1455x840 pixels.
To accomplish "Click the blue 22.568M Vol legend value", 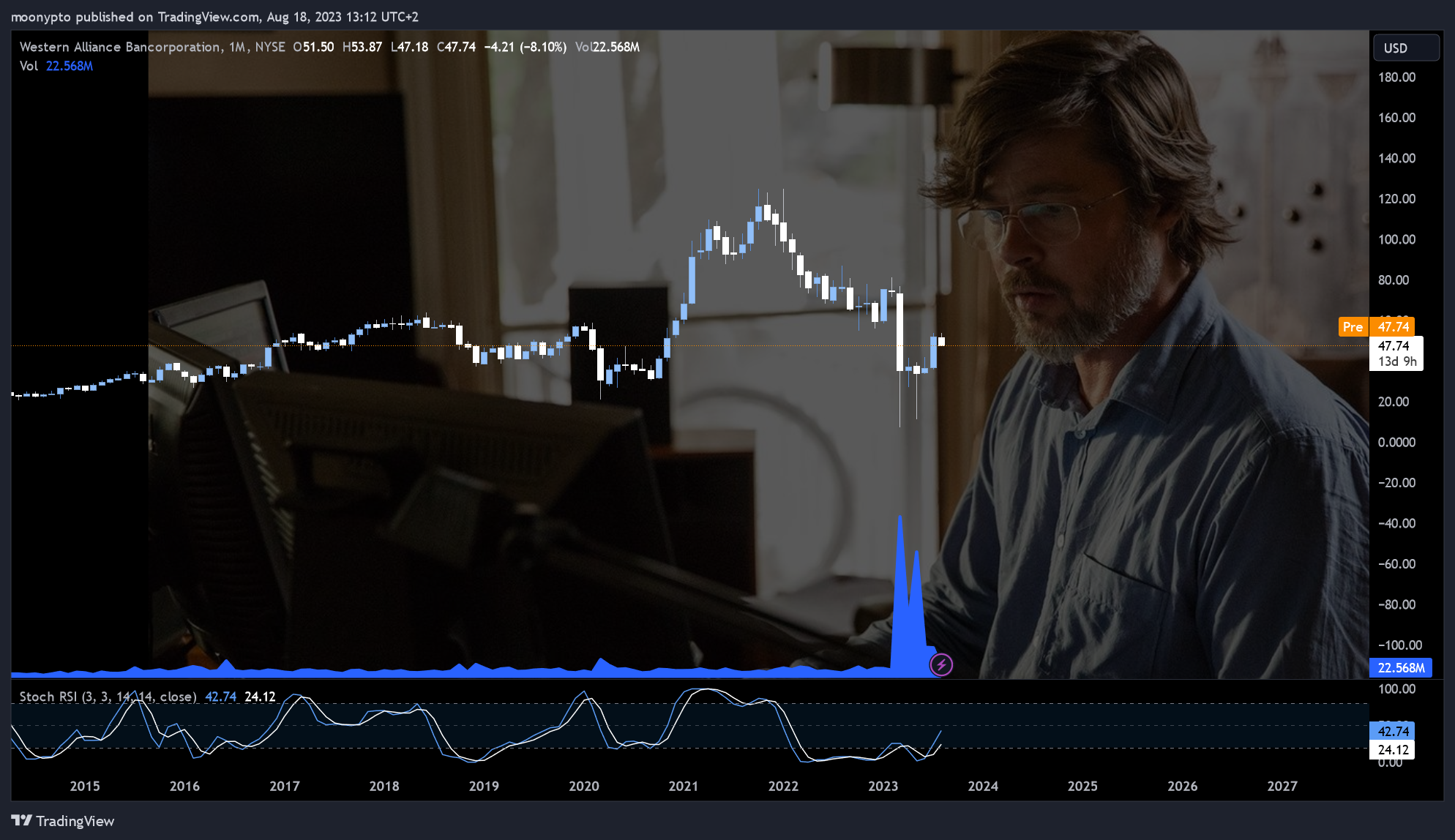I will click(70, 66).
